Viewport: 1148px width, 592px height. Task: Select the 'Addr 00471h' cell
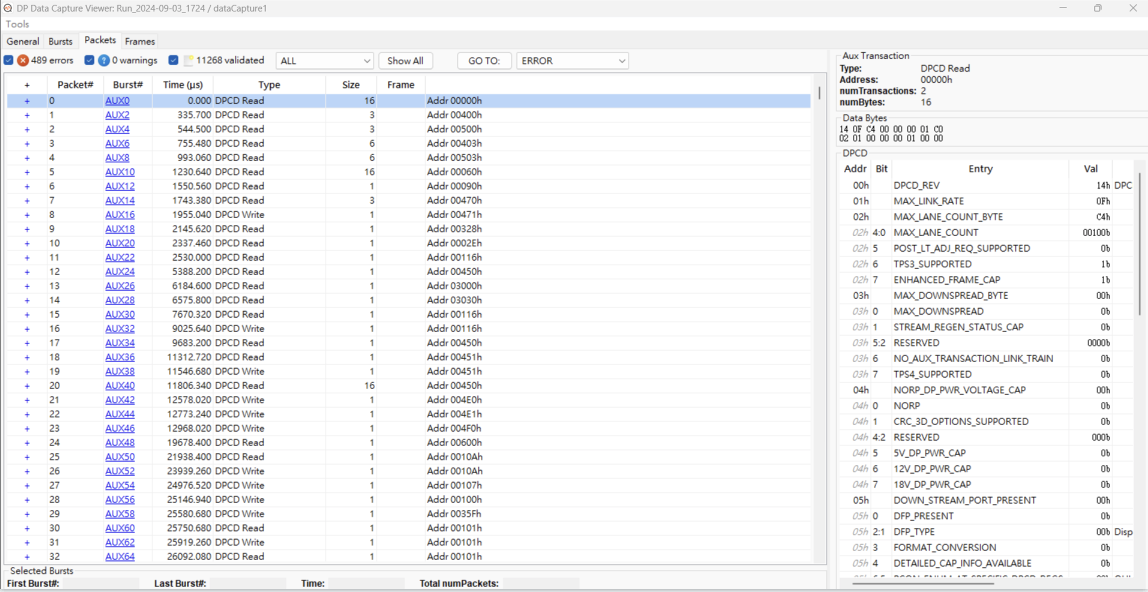(454, 215)
